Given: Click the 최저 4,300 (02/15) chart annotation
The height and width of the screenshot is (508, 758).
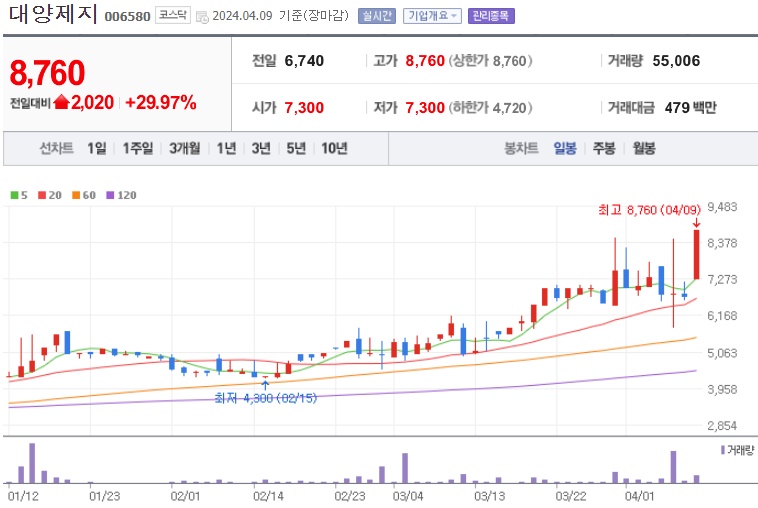Looking at the screenshot, I should tap(265, 398).
